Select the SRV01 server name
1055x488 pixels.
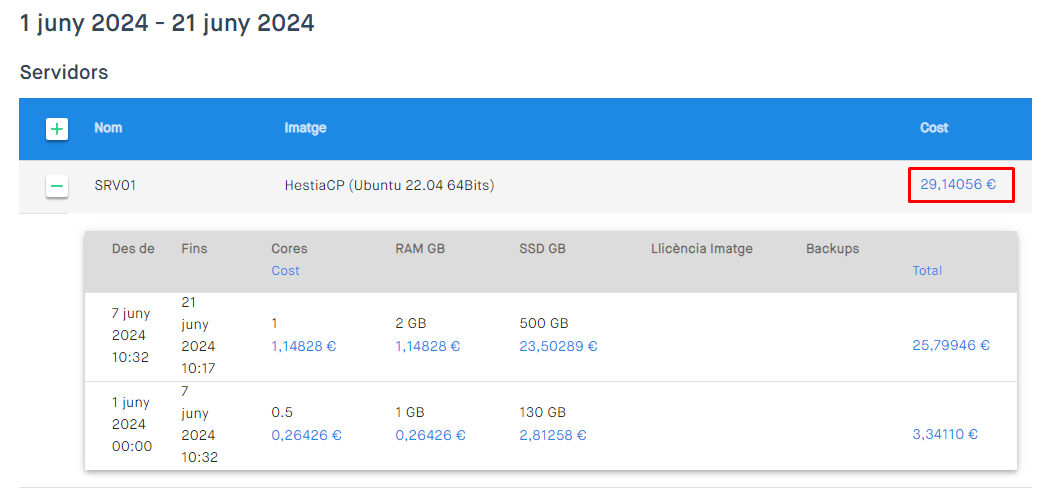(x=115, y=185)
